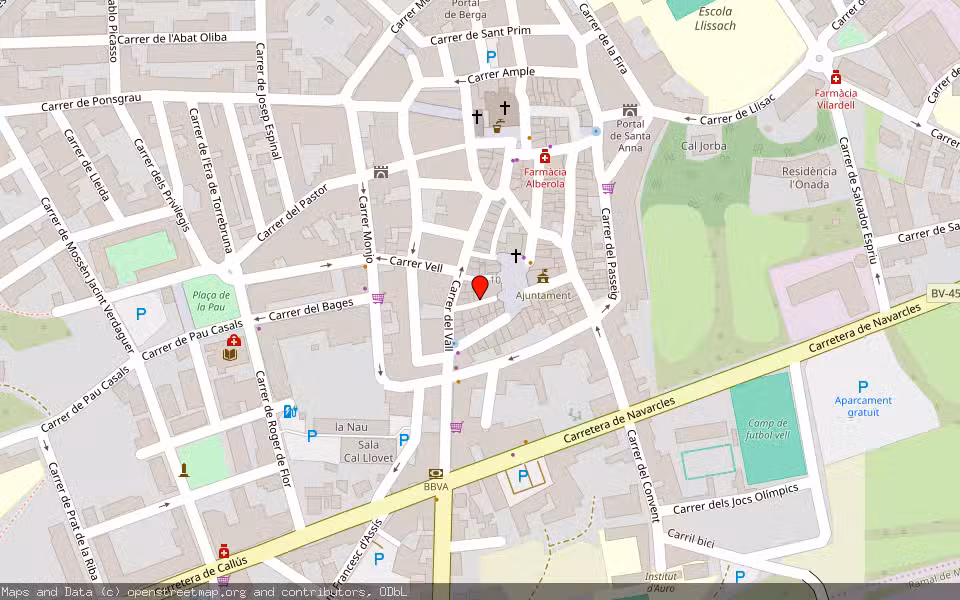This screenshot has height=600, width=960.
Task: Click blue water dot near Portal de Santa Anna
Action: 596,131
